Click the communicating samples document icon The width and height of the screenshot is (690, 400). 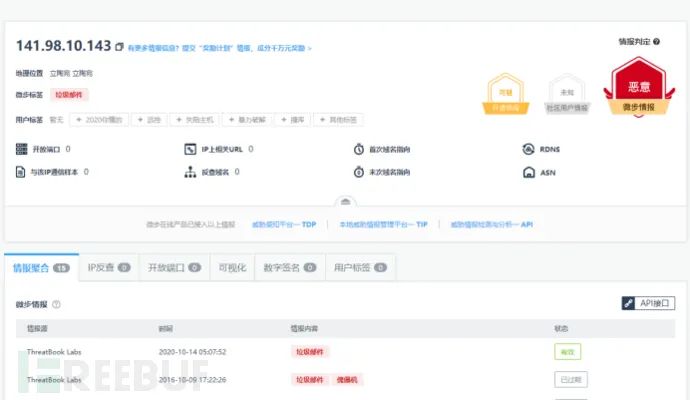pyautogui.click(x=20, y=172)
